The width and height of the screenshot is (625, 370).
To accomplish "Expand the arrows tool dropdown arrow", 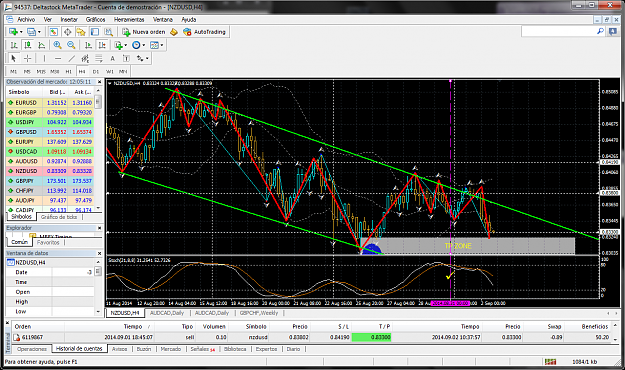I will [147, 59].
